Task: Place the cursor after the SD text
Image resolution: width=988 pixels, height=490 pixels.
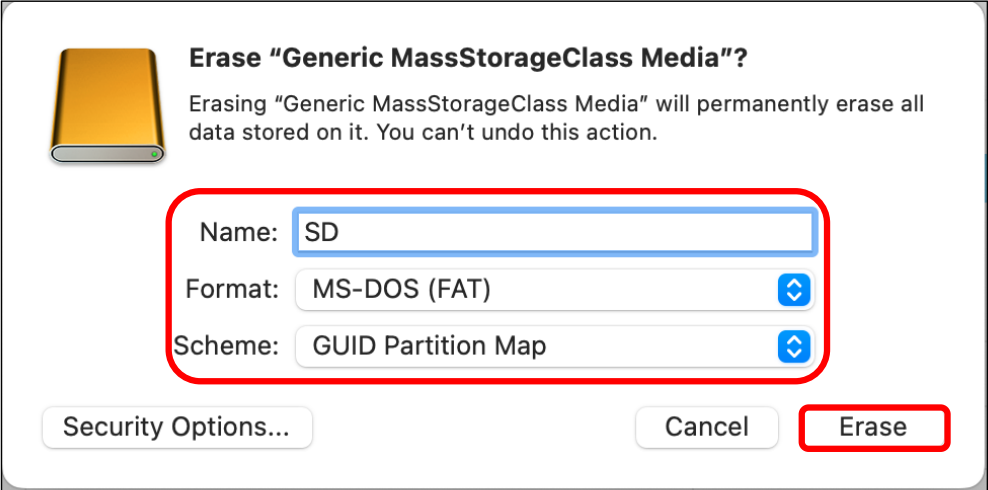Action: point(341,234)
